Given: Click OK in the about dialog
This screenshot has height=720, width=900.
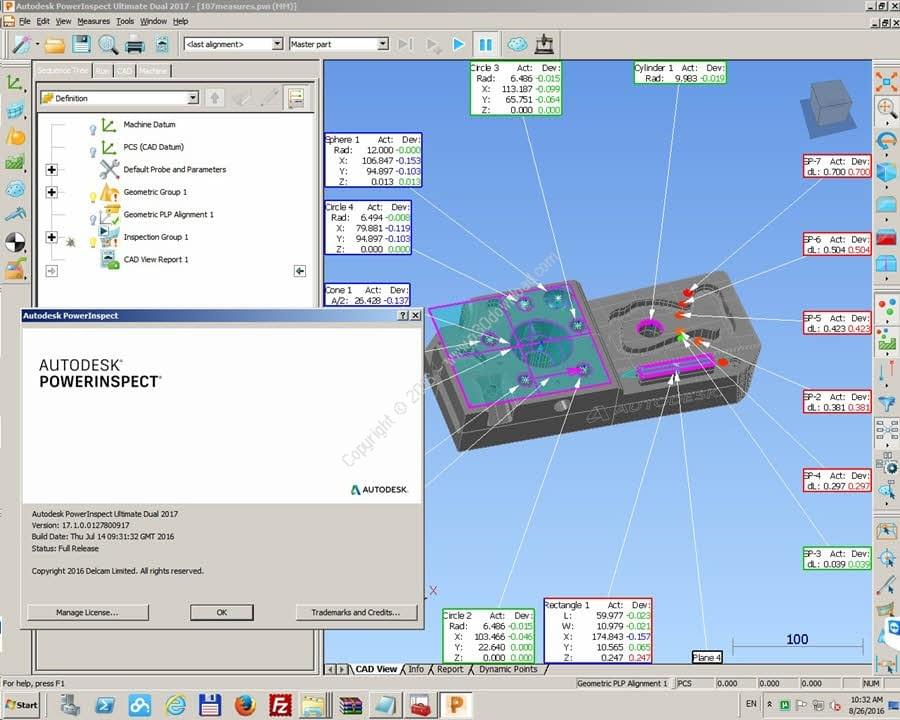Looking at the screenshot, I should (222, 613).
